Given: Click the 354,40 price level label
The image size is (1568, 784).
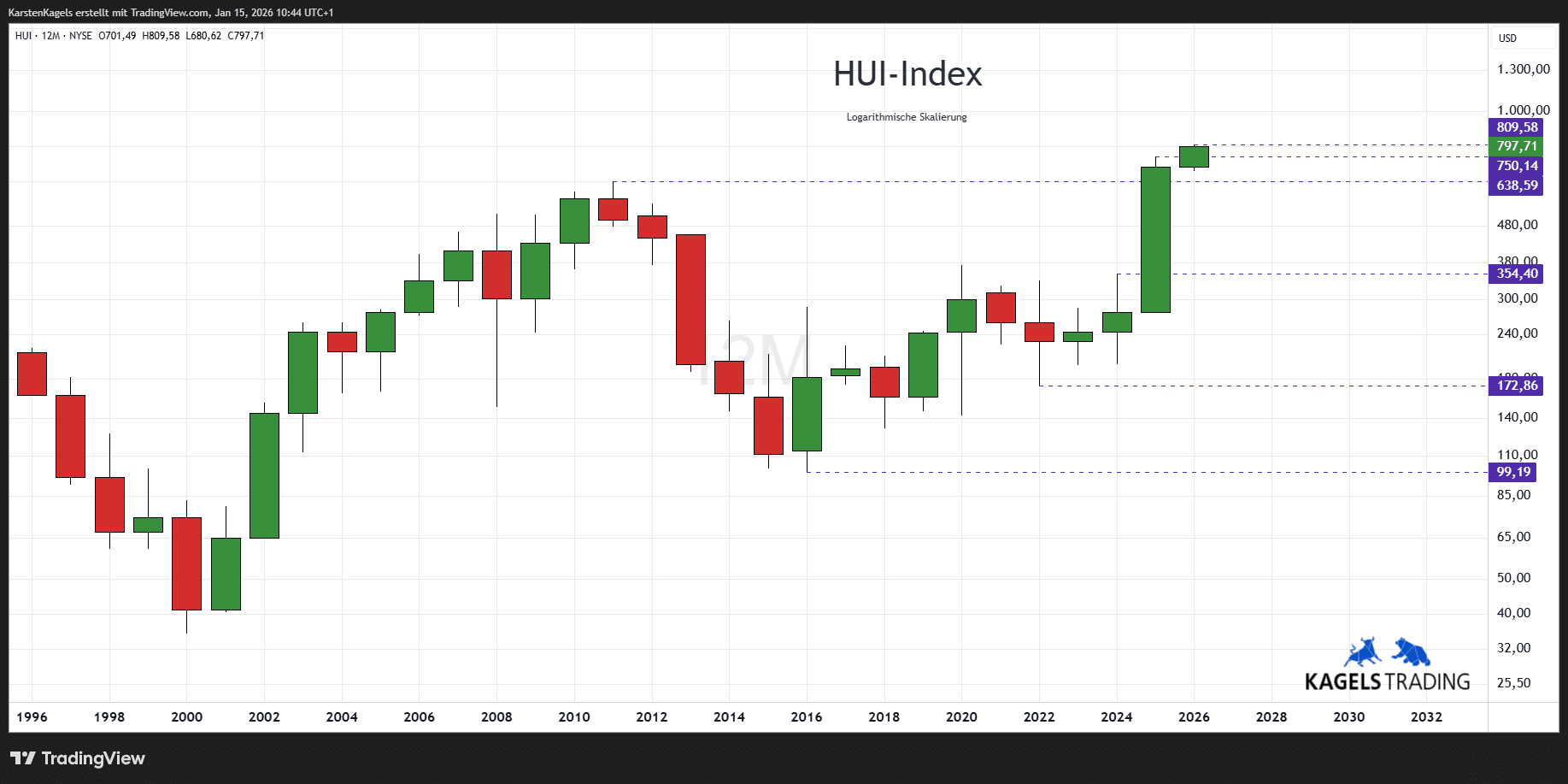Looking at the screenshot, I should tap(1517, 274).
